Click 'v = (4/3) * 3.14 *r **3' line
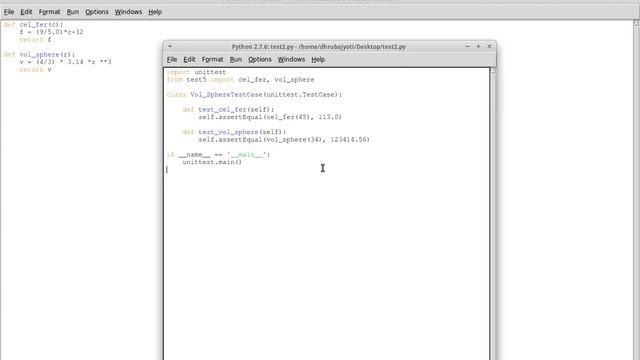640x360 pixels. pyautogui.click(x=65, y=62)
